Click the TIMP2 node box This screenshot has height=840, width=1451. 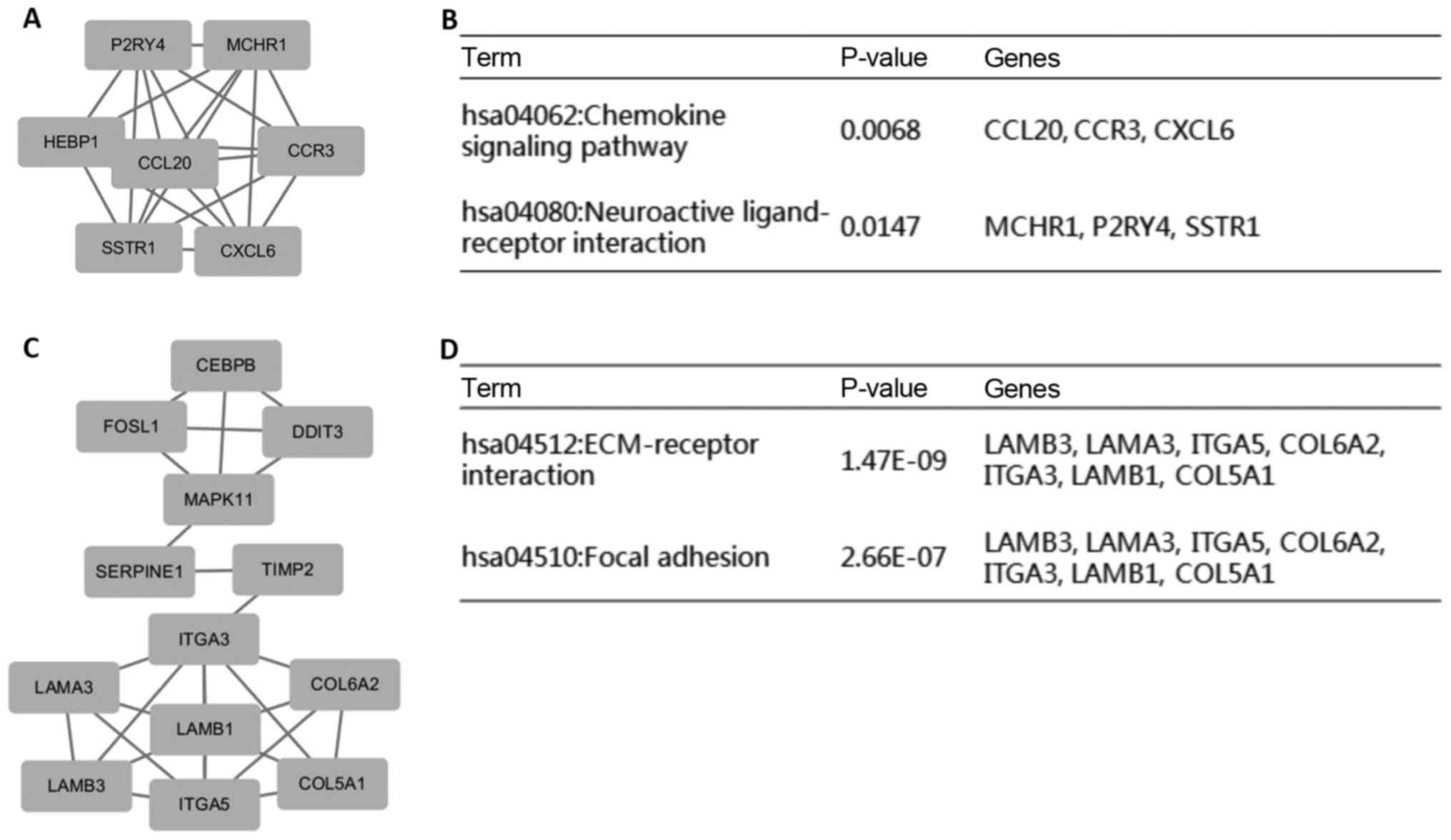(287, 569)
